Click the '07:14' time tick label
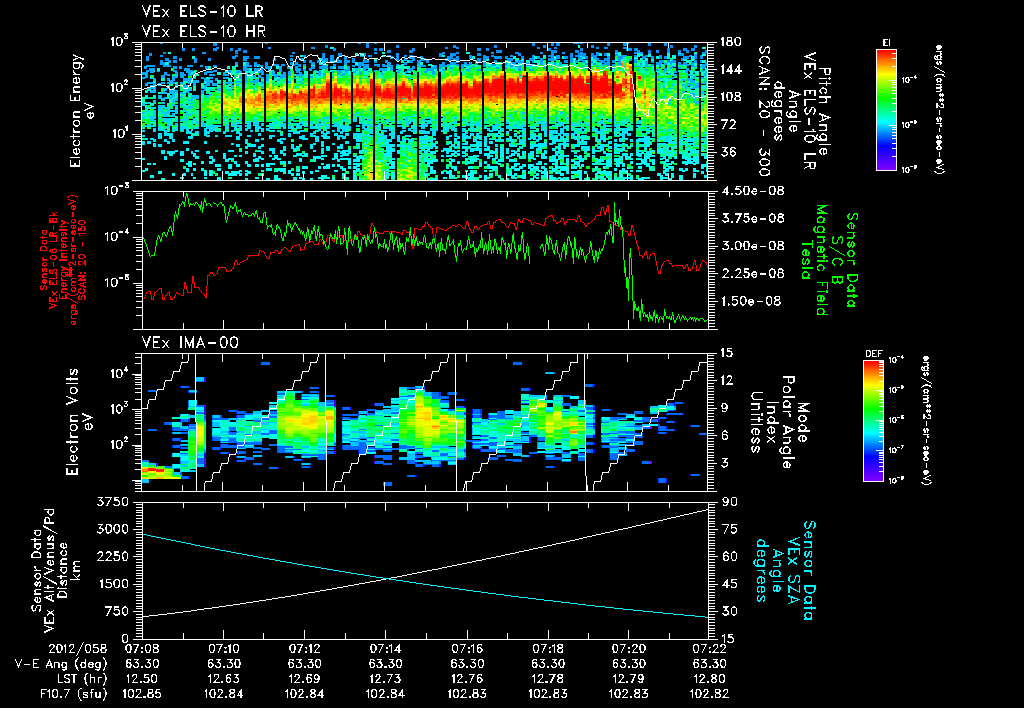Screen dimensions: 1024x708 coord(385,649)
